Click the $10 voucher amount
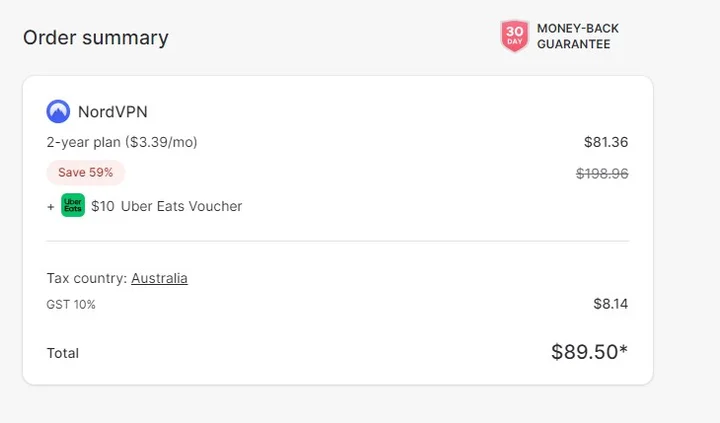 tap(102, 207)
